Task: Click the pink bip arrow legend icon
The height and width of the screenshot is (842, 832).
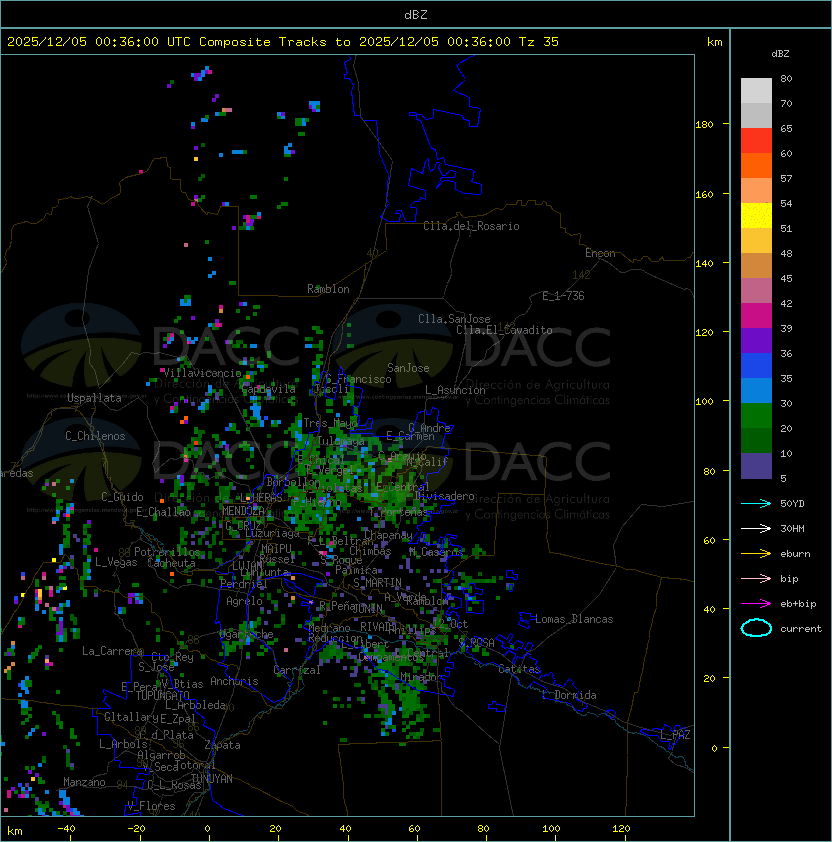Action: point(756,579)
